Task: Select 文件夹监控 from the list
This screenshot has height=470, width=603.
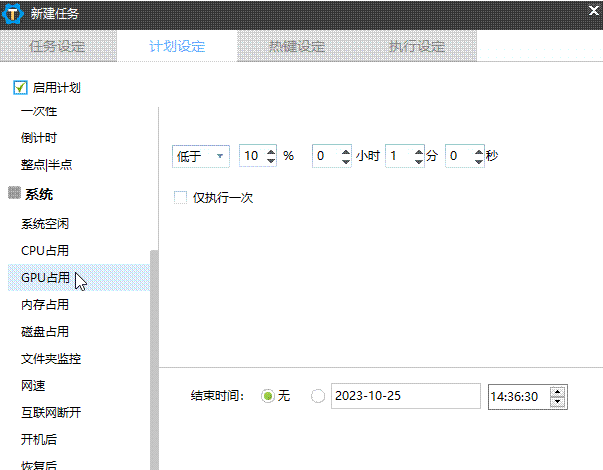Action: (x=51, y=359)
